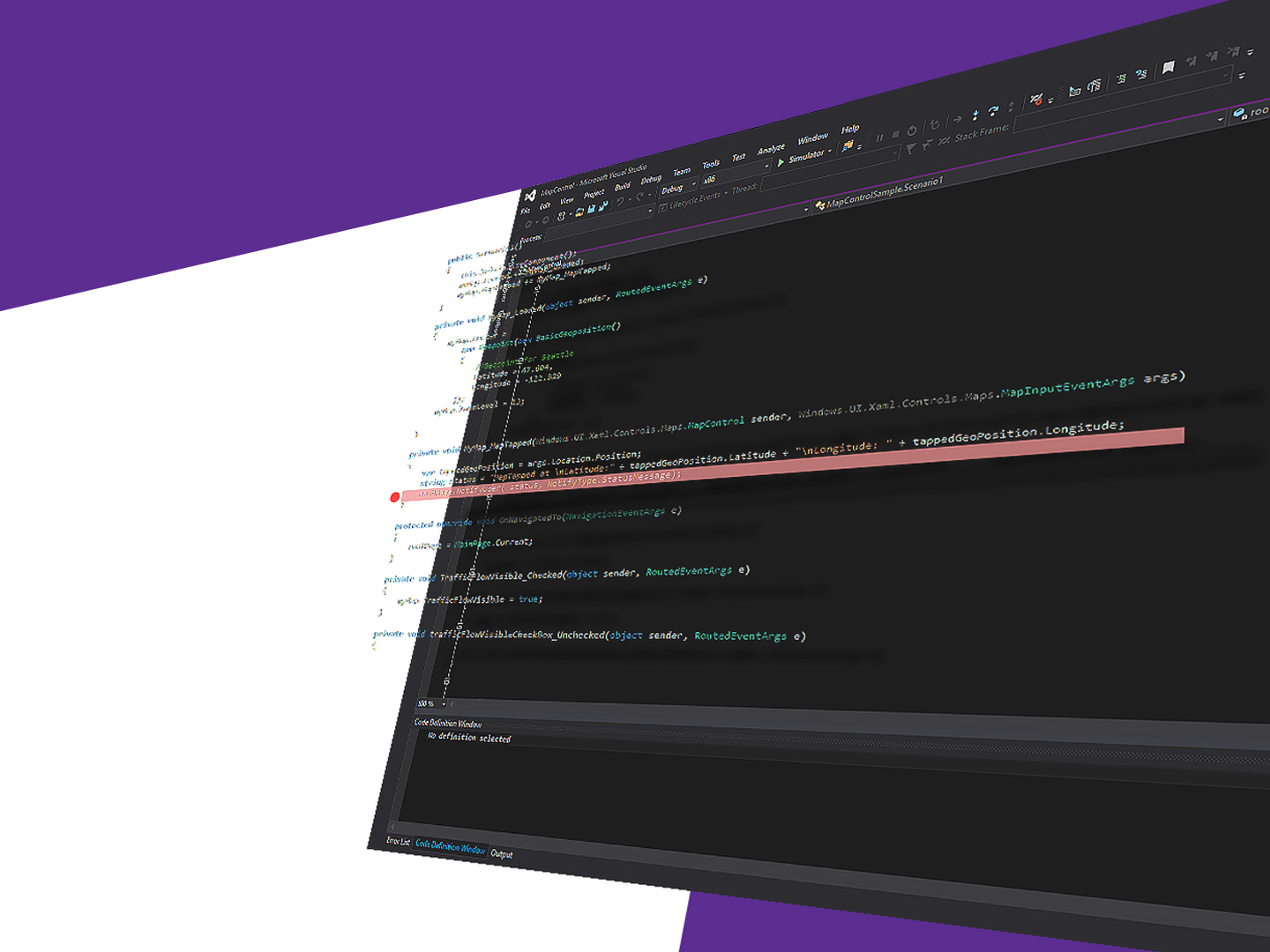Image resolution: width=1270 pixels, height=952 pixels.
Task: Click the Visual Studio logo icon
Action: [x=529, y=196]
